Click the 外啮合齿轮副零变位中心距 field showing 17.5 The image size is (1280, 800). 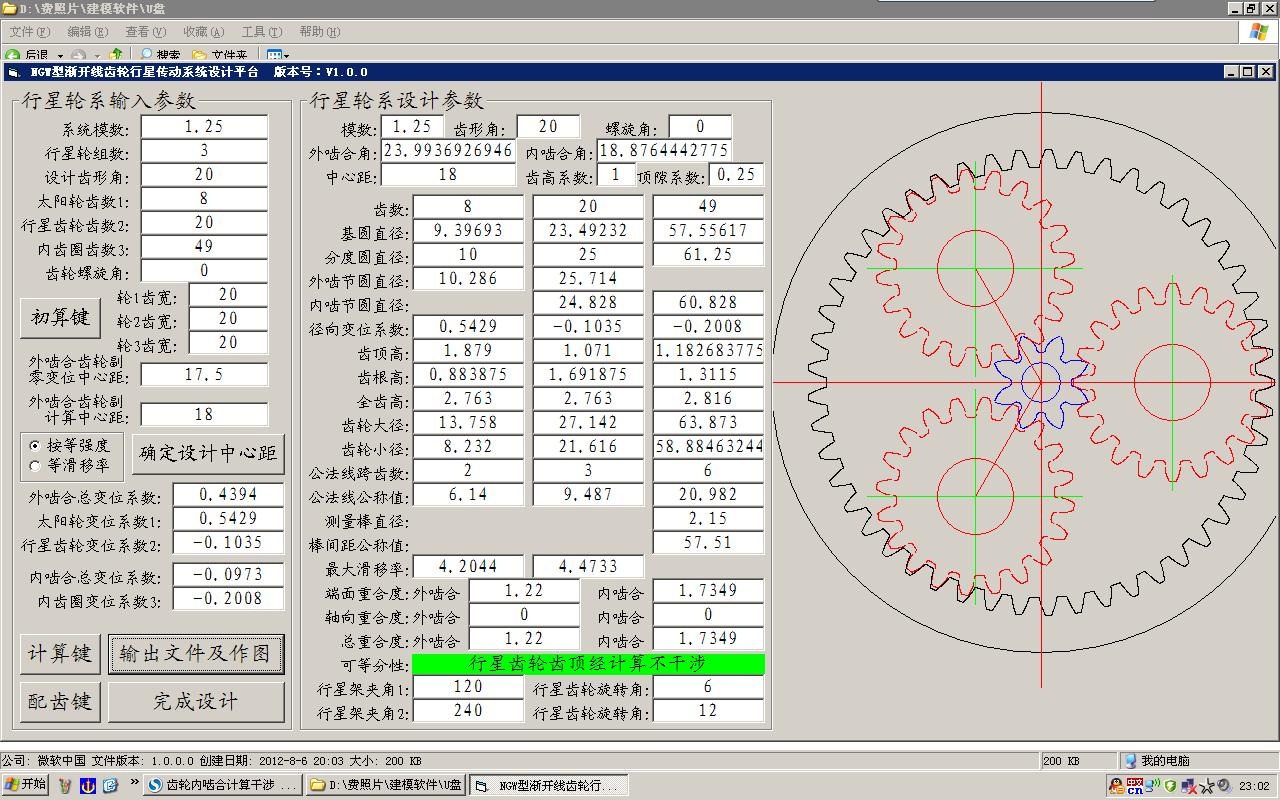tap(204, 375)
